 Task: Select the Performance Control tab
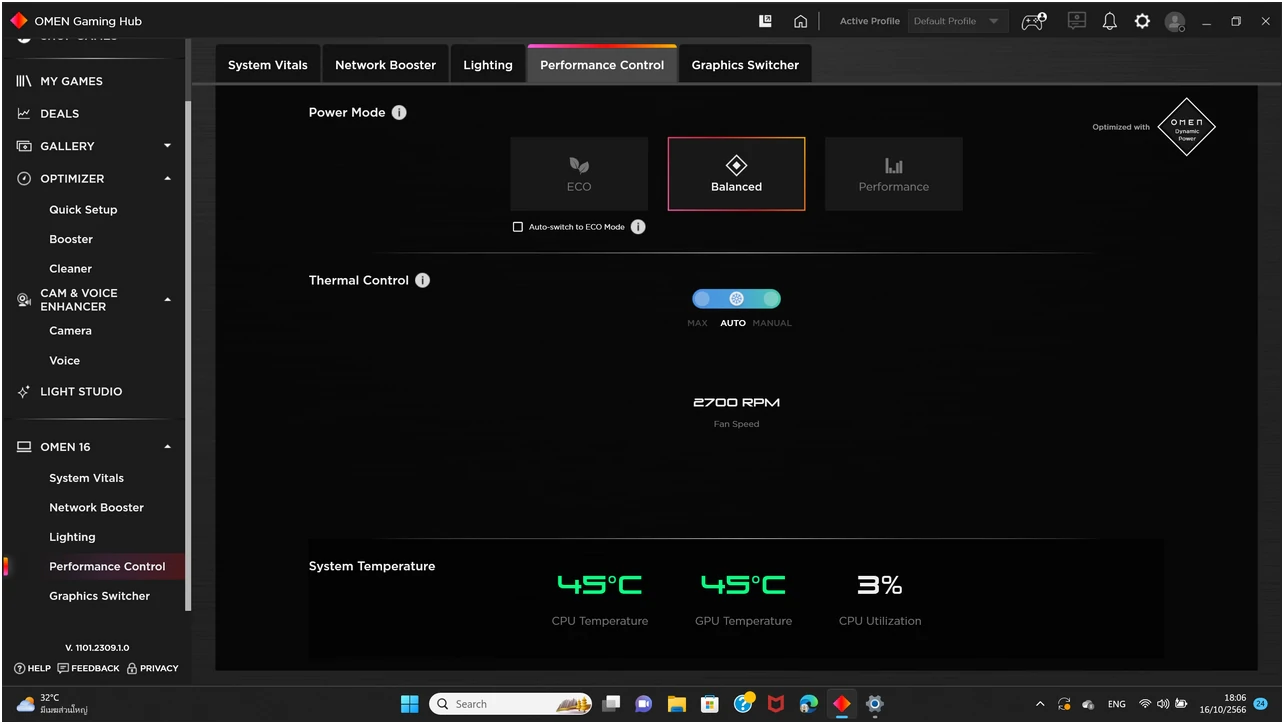pos(602,64)
